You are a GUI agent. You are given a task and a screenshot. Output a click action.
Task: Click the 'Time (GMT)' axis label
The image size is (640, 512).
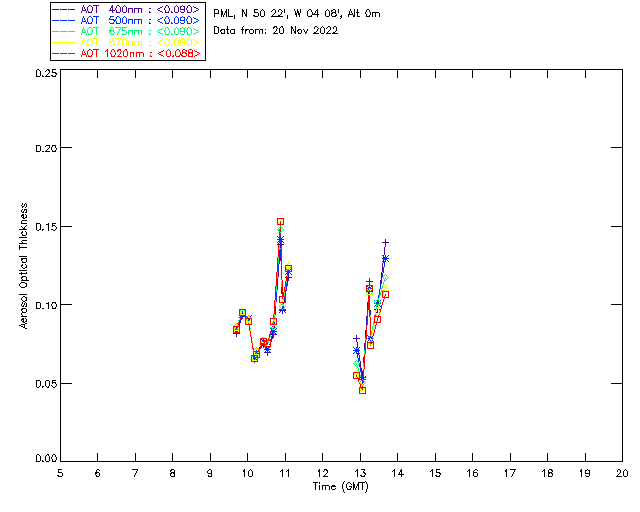(x=340, y=487)
